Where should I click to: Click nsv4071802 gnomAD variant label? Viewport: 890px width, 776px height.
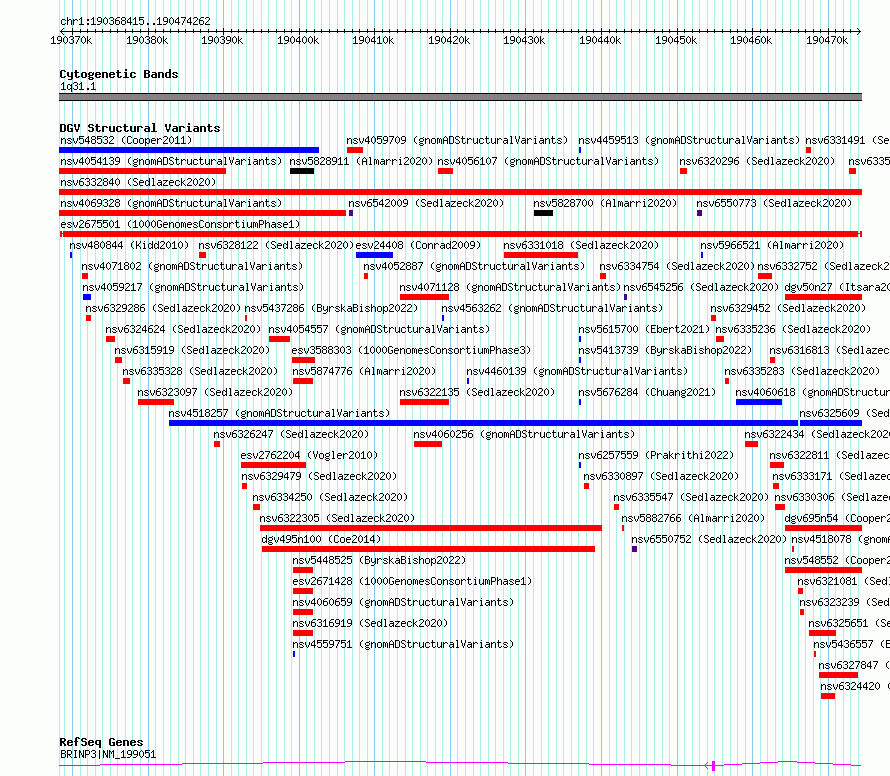click(192, 266)
